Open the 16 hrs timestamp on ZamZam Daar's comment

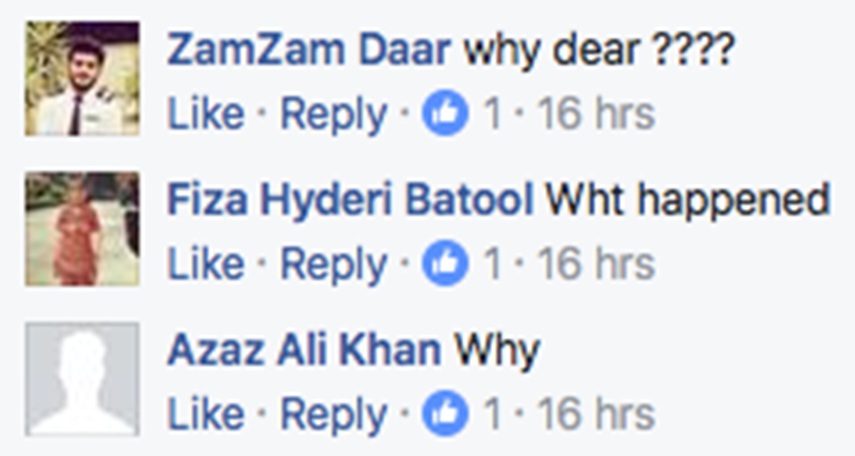[596, 113]
